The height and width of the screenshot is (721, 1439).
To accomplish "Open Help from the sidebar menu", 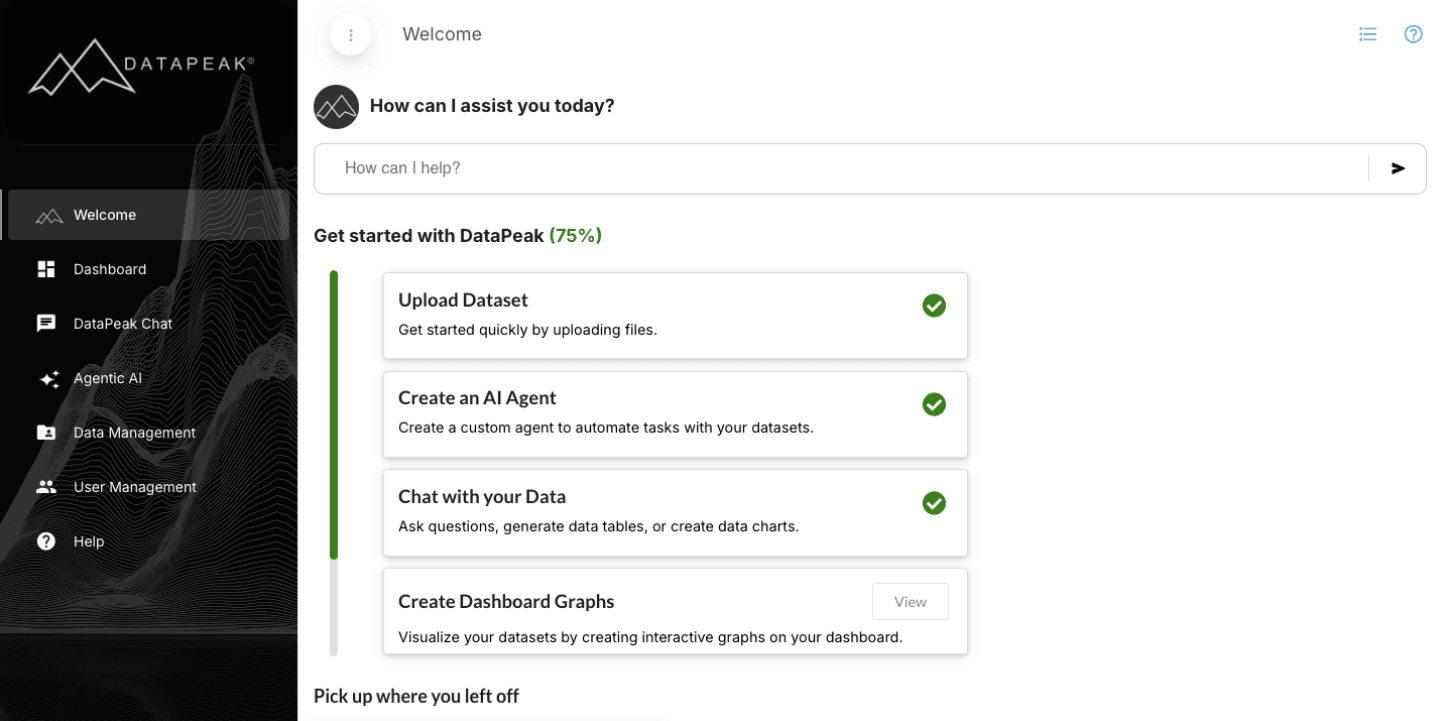I will tap(88, 541).
